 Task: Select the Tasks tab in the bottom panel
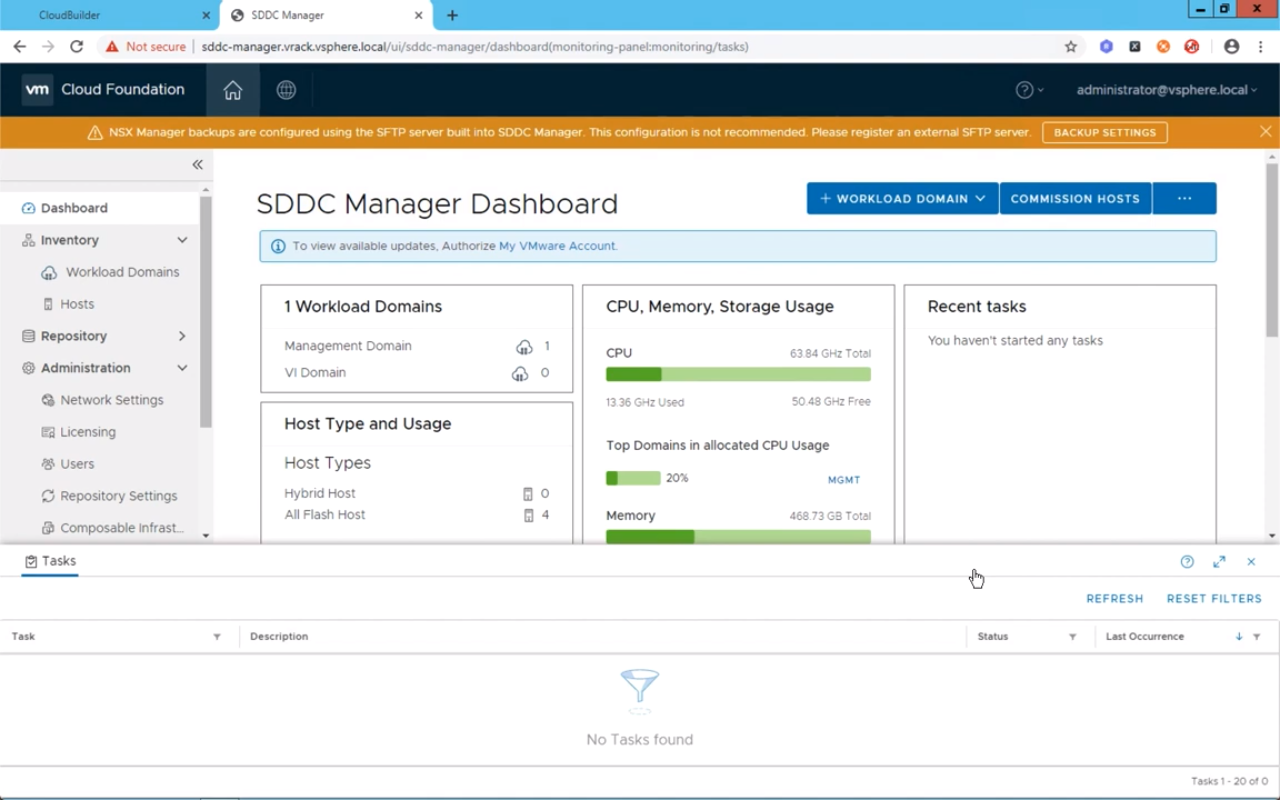pyautogui.click(x=50, y=561)
